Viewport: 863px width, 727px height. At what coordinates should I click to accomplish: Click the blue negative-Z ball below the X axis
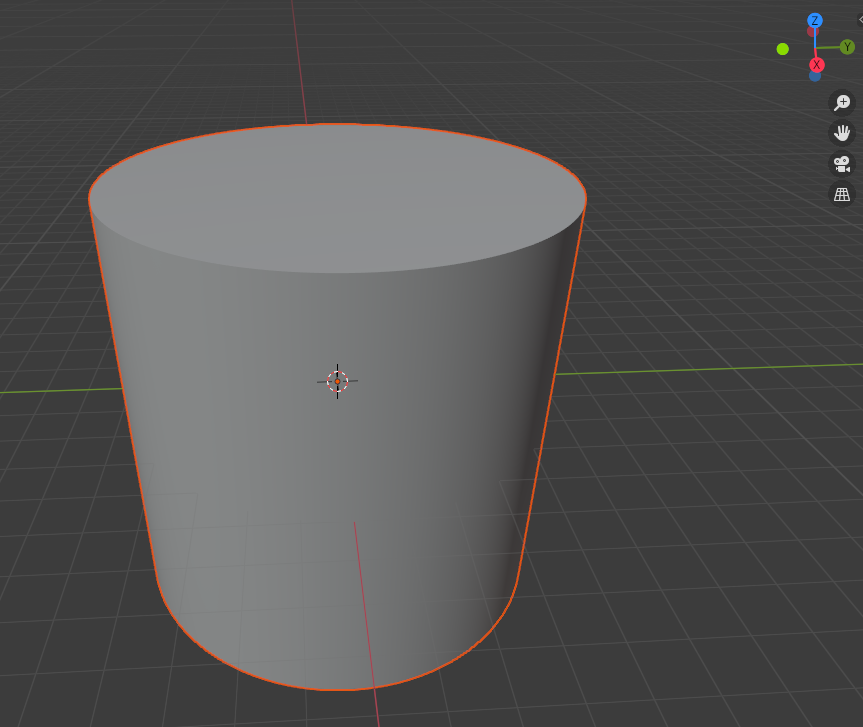tap(815, 77)
